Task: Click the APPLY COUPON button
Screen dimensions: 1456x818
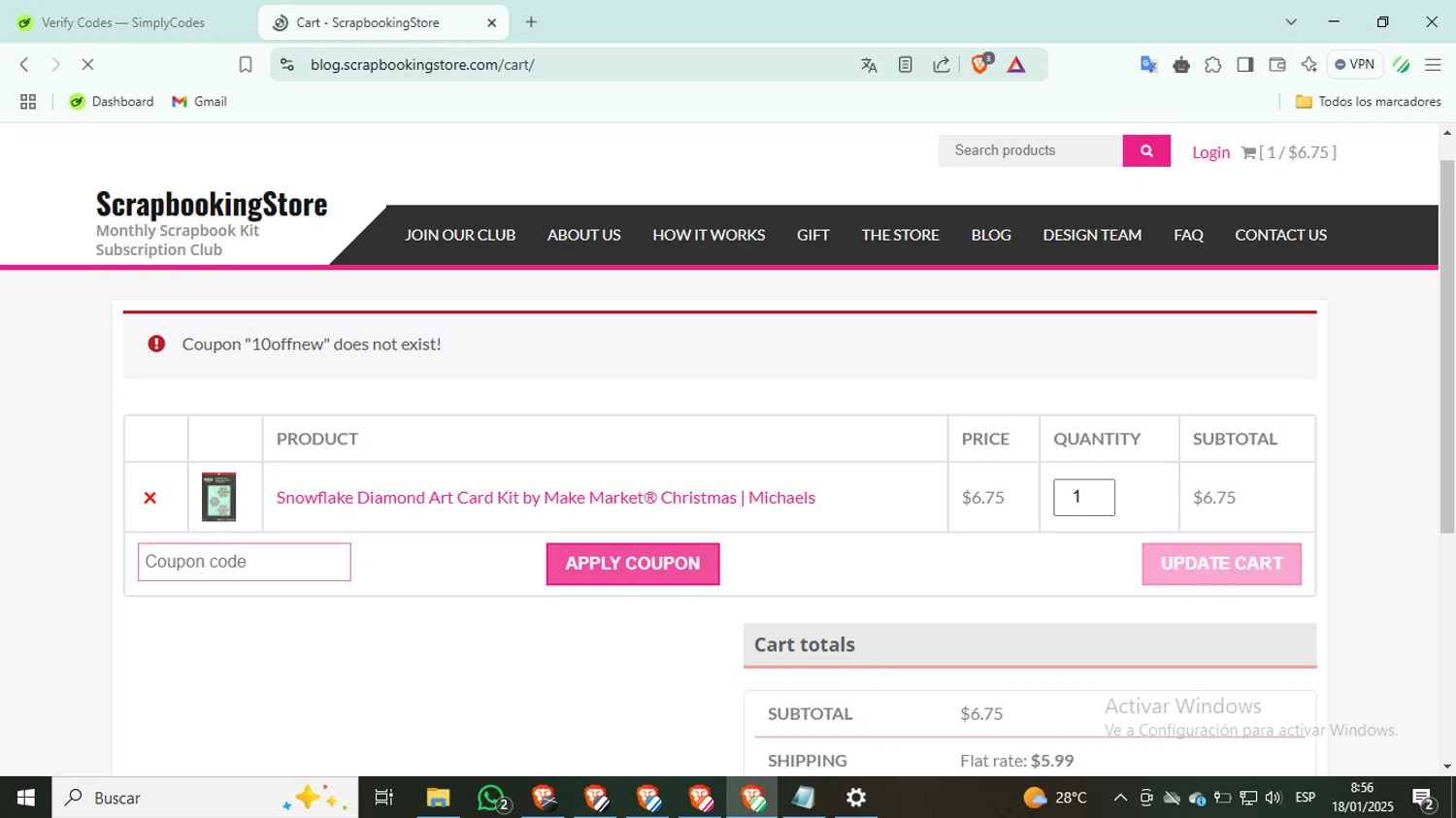Action: click(x=633, y=564)
